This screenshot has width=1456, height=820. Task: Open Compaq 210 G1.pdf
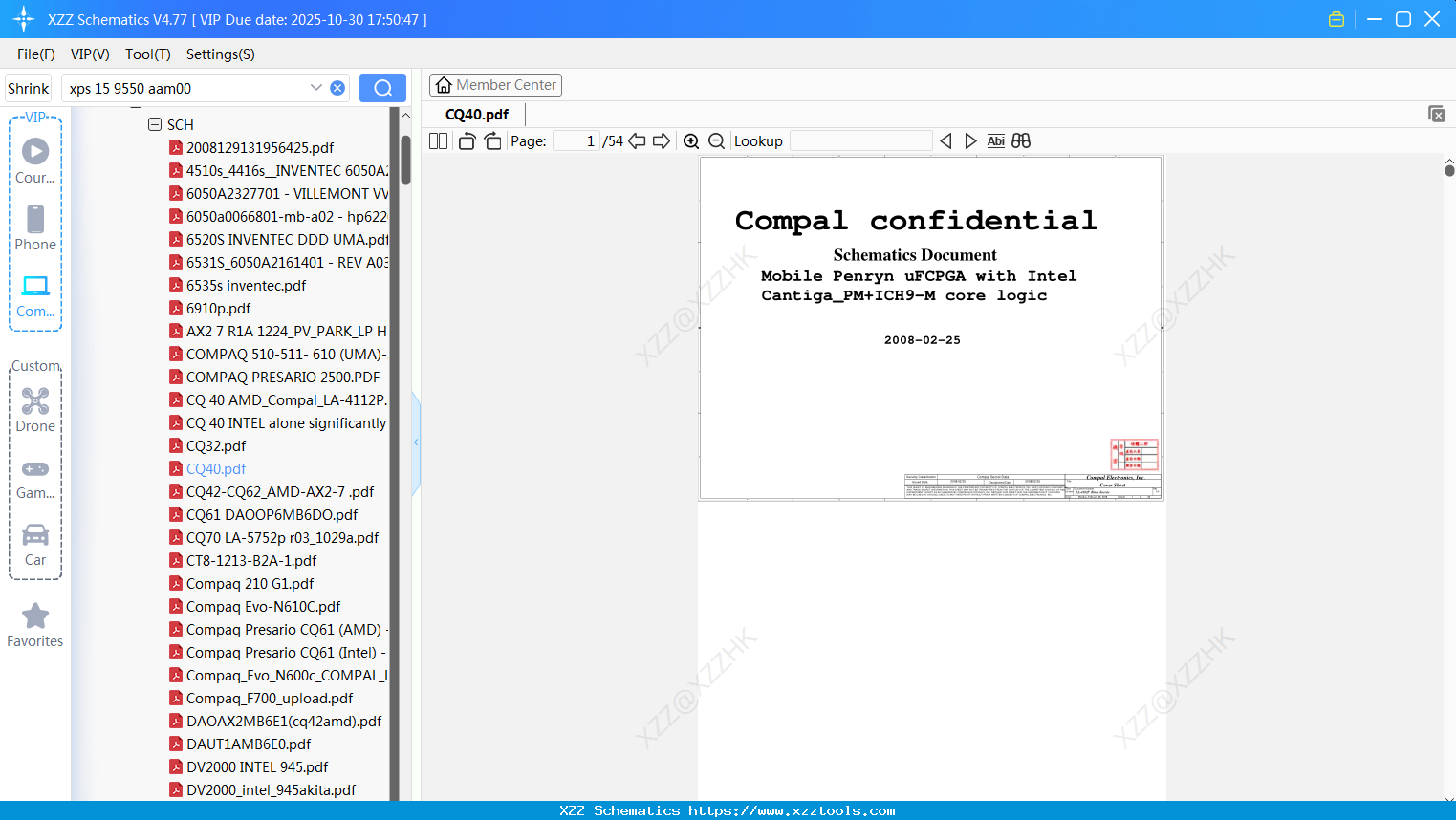[x=250, y=584]
